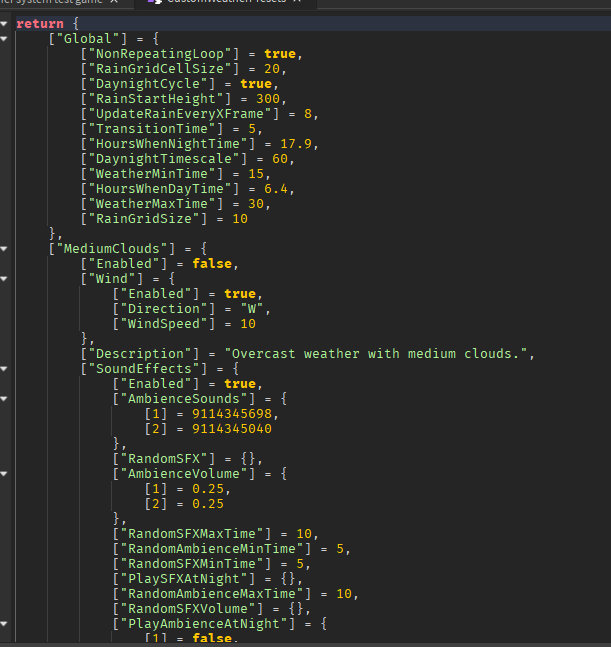Click the "RandomSFXVolume" key
611x647 pixels.
(x=188, y=609)
